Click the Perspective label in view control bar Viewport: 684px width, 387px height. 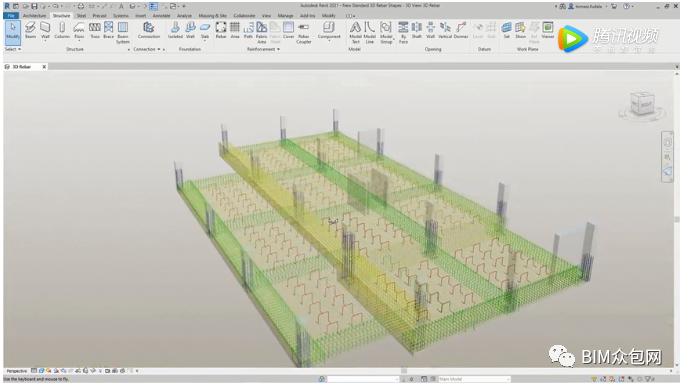[x=17, y=371]
